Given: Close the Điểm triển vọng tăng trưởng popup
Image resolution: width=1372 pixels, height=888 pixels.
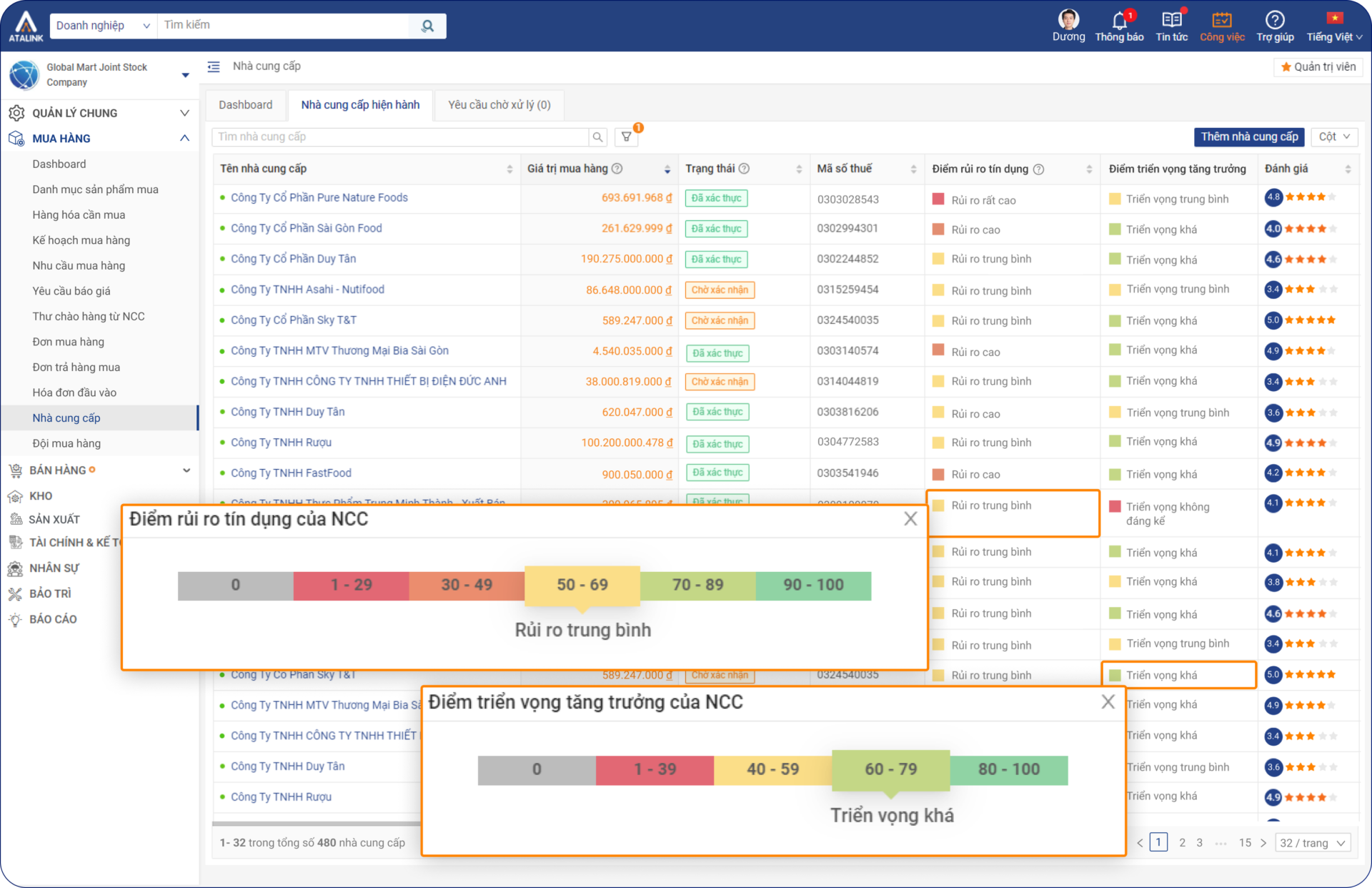Looking at the screenshot, I should click(x=1108, y=701).
